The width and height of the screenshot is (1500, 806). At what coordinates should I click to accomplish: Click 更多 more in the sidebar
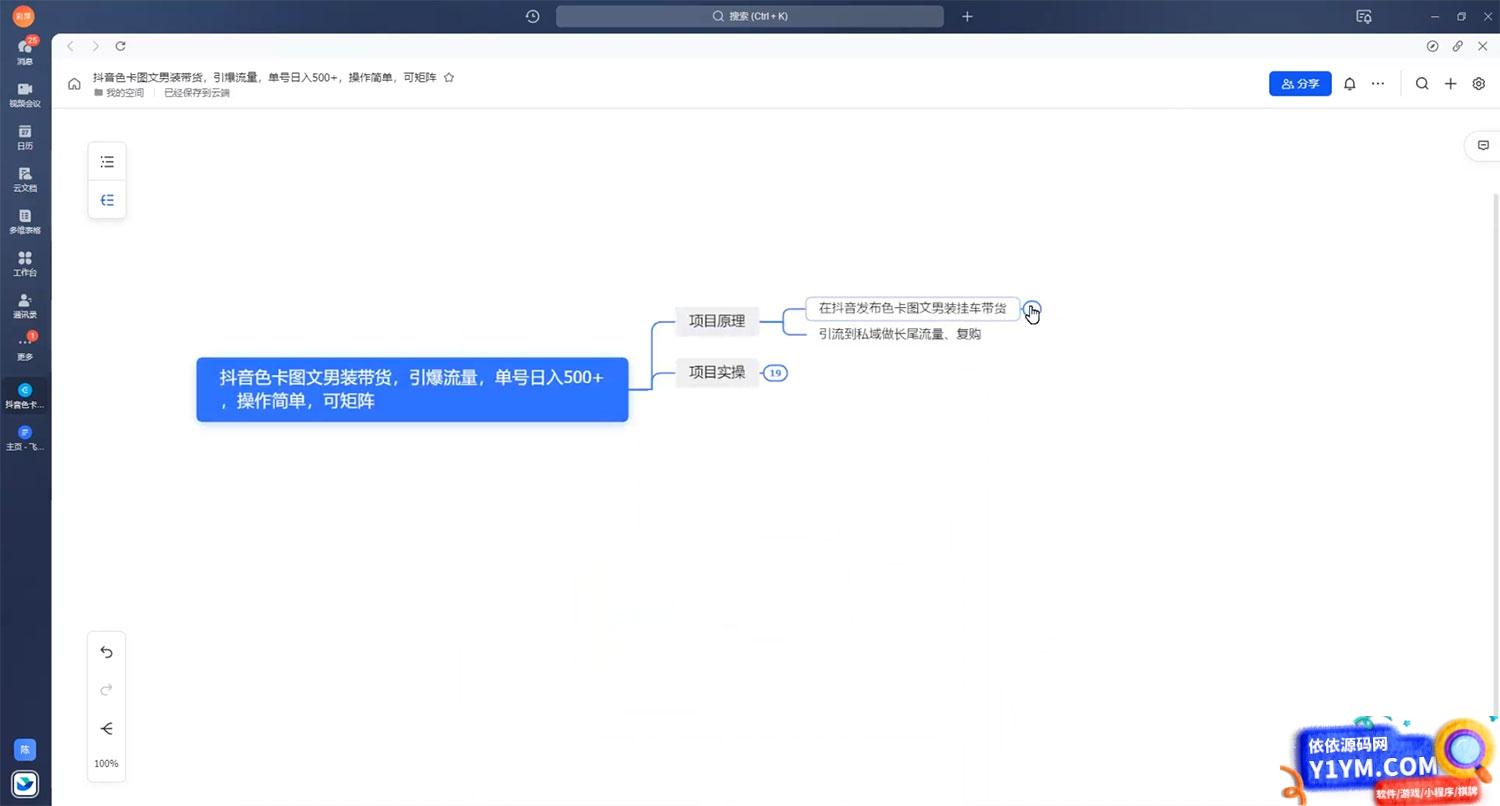(25, 348)
